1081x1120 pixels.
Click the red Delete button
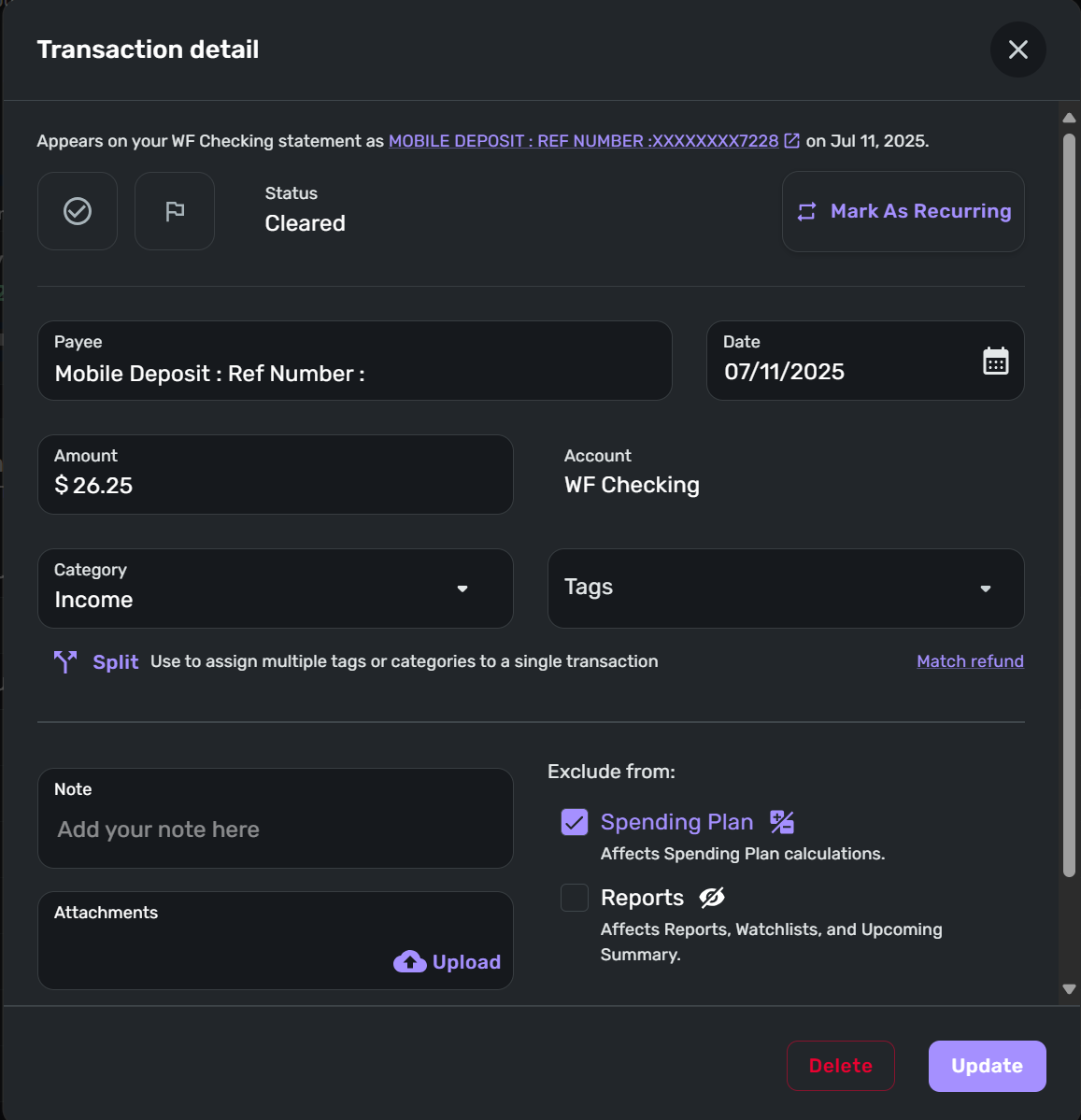pos(840,1066)
